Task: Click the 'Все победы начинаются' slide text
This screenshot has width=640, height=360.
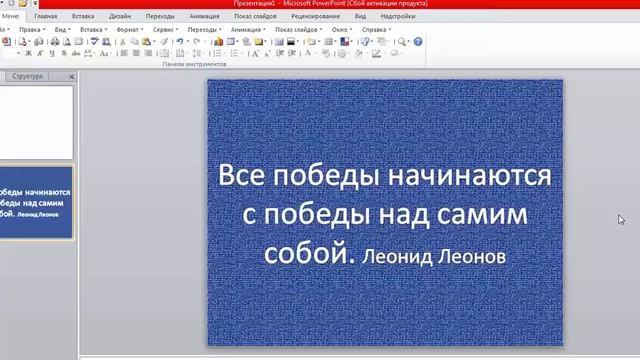Action: pyautogui.click(x=384, y=176)
